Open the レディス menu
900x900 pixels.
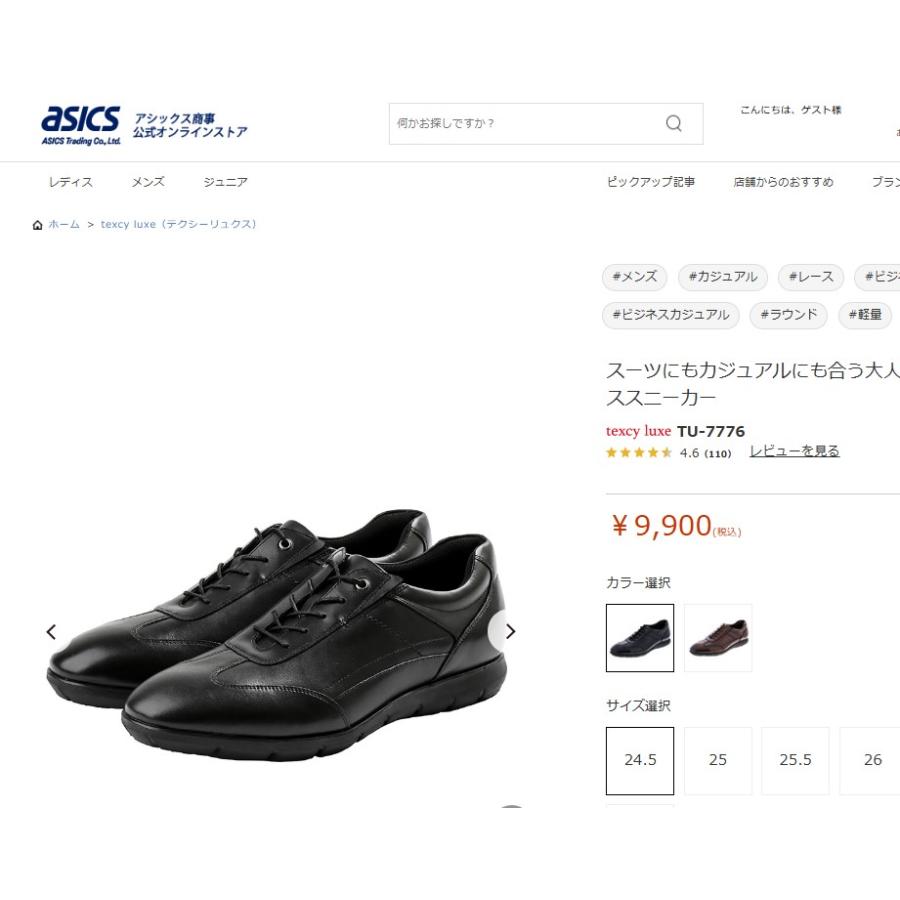[x=71, y=182]
